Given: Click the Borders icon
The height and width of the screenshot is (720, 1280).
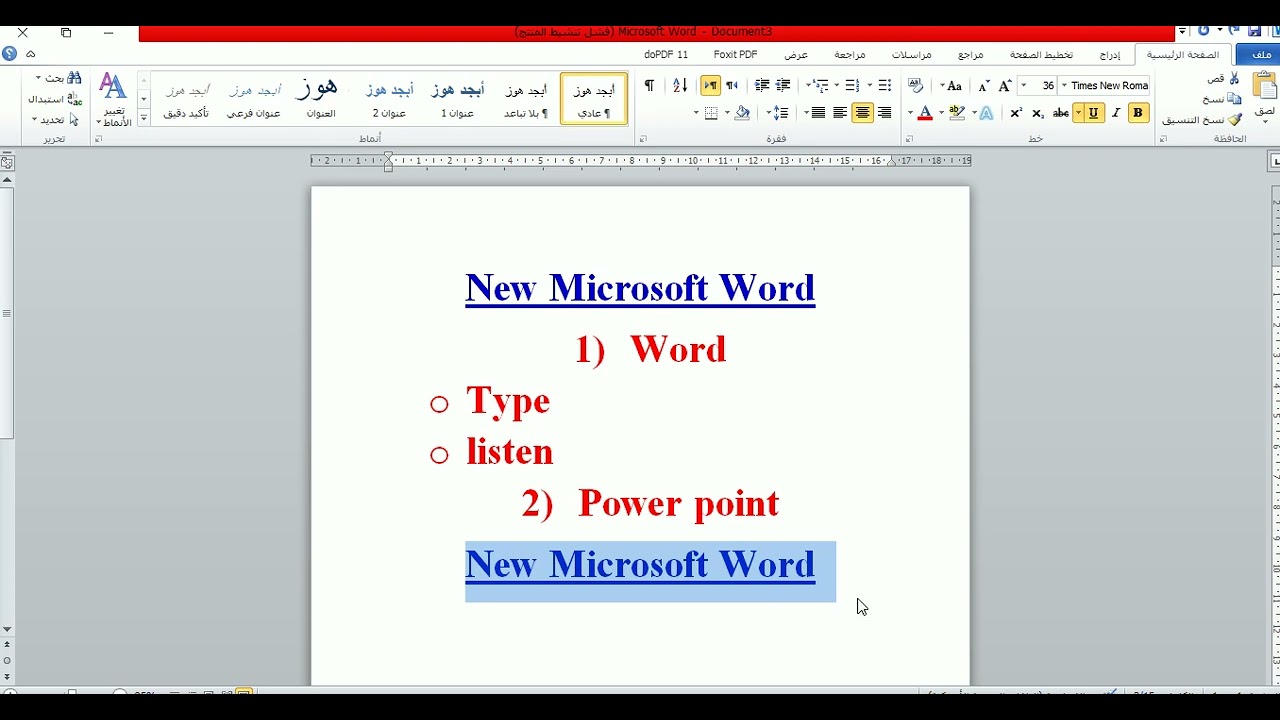Looking at the screenshot, I should click(711, 113).
